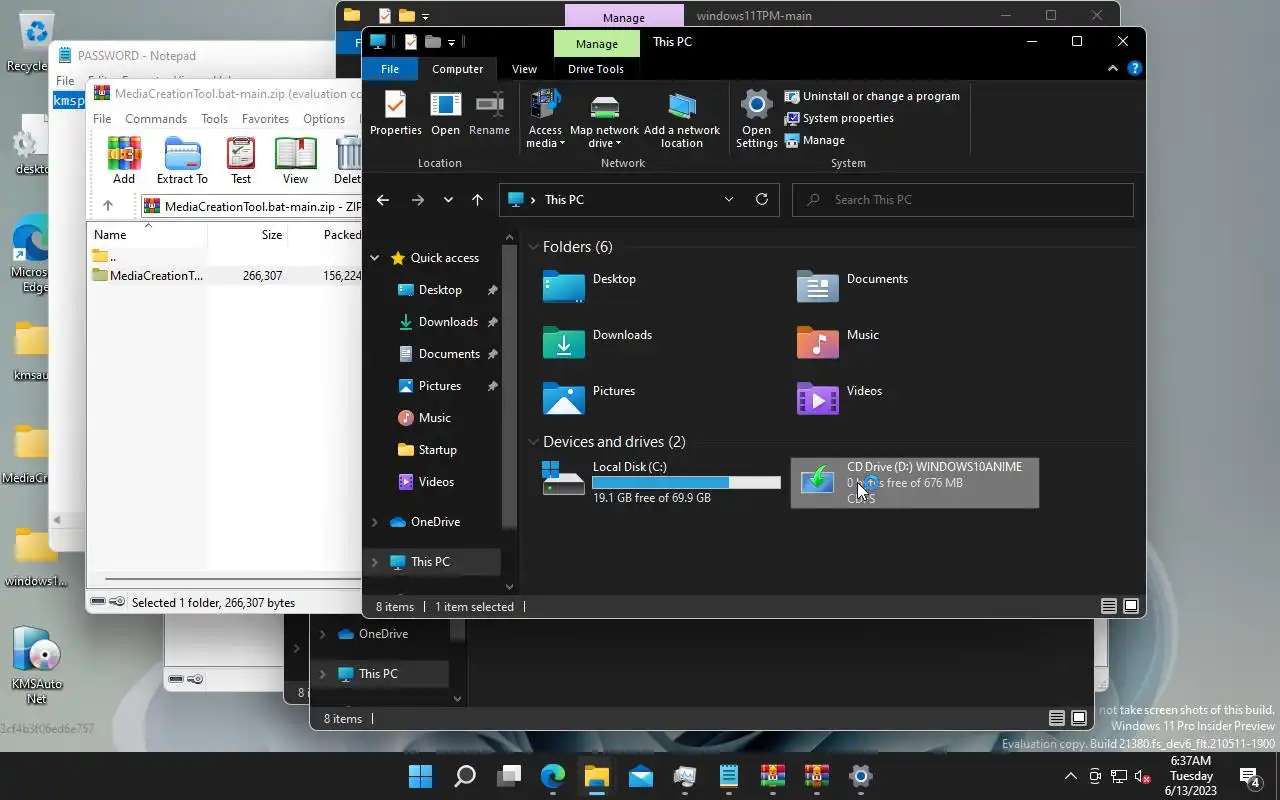Select Documents in navigation pane
Image resolution: width=1280 pixels, height=800 pixels.
(x=449, y=354)
